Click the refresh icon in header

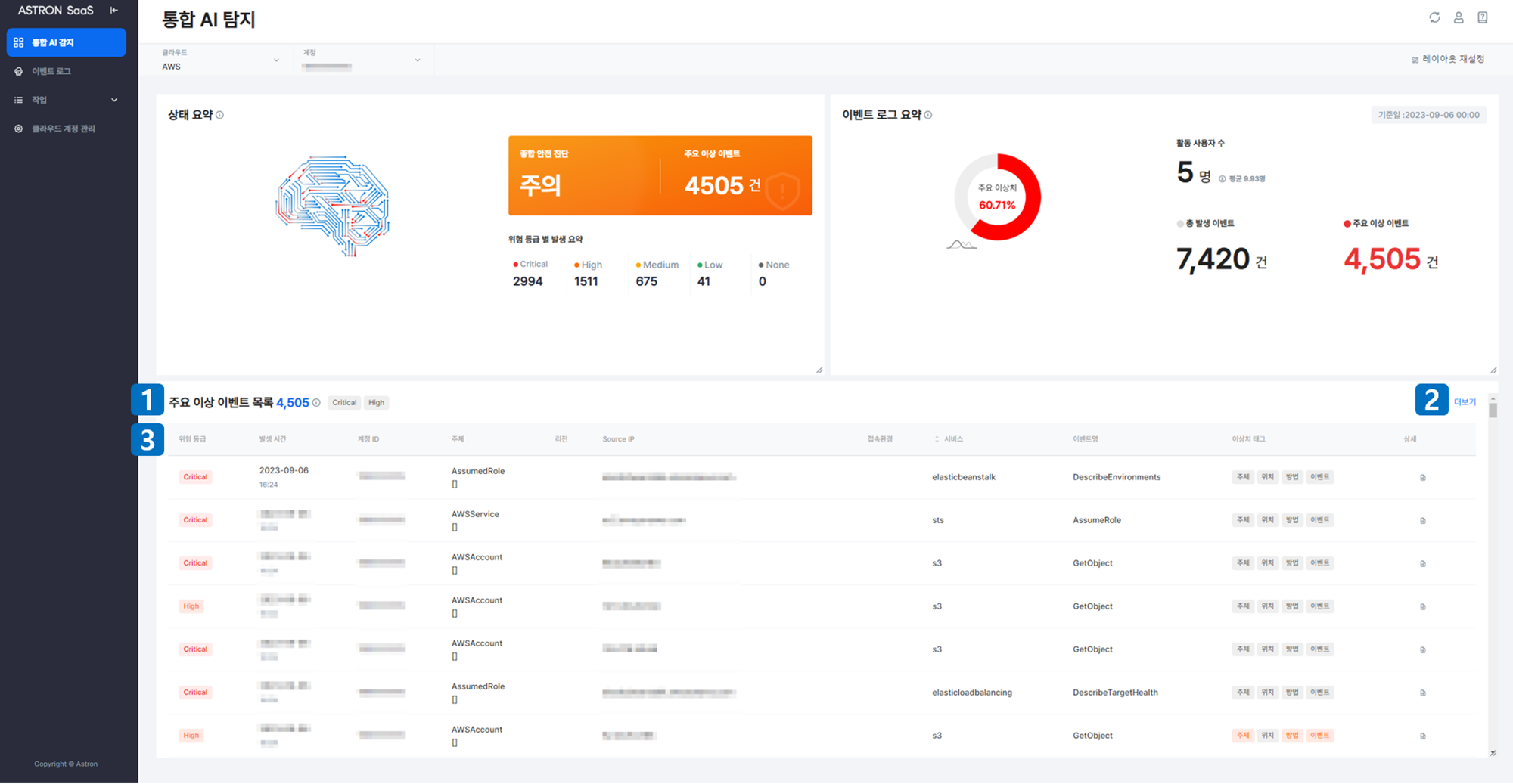1434,17
